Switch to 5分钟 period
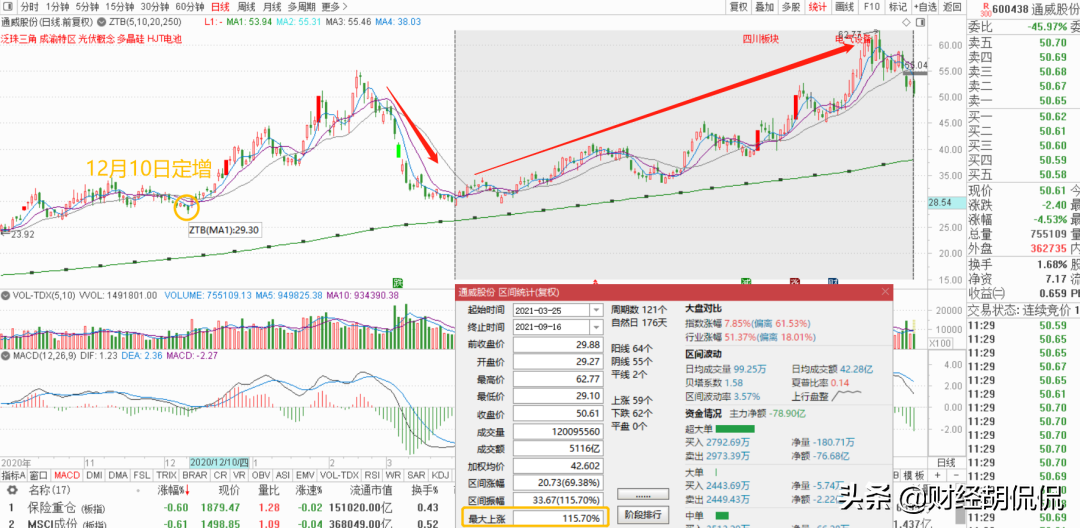The height and width of the screenshot is (528, 1080). point(87,8)
